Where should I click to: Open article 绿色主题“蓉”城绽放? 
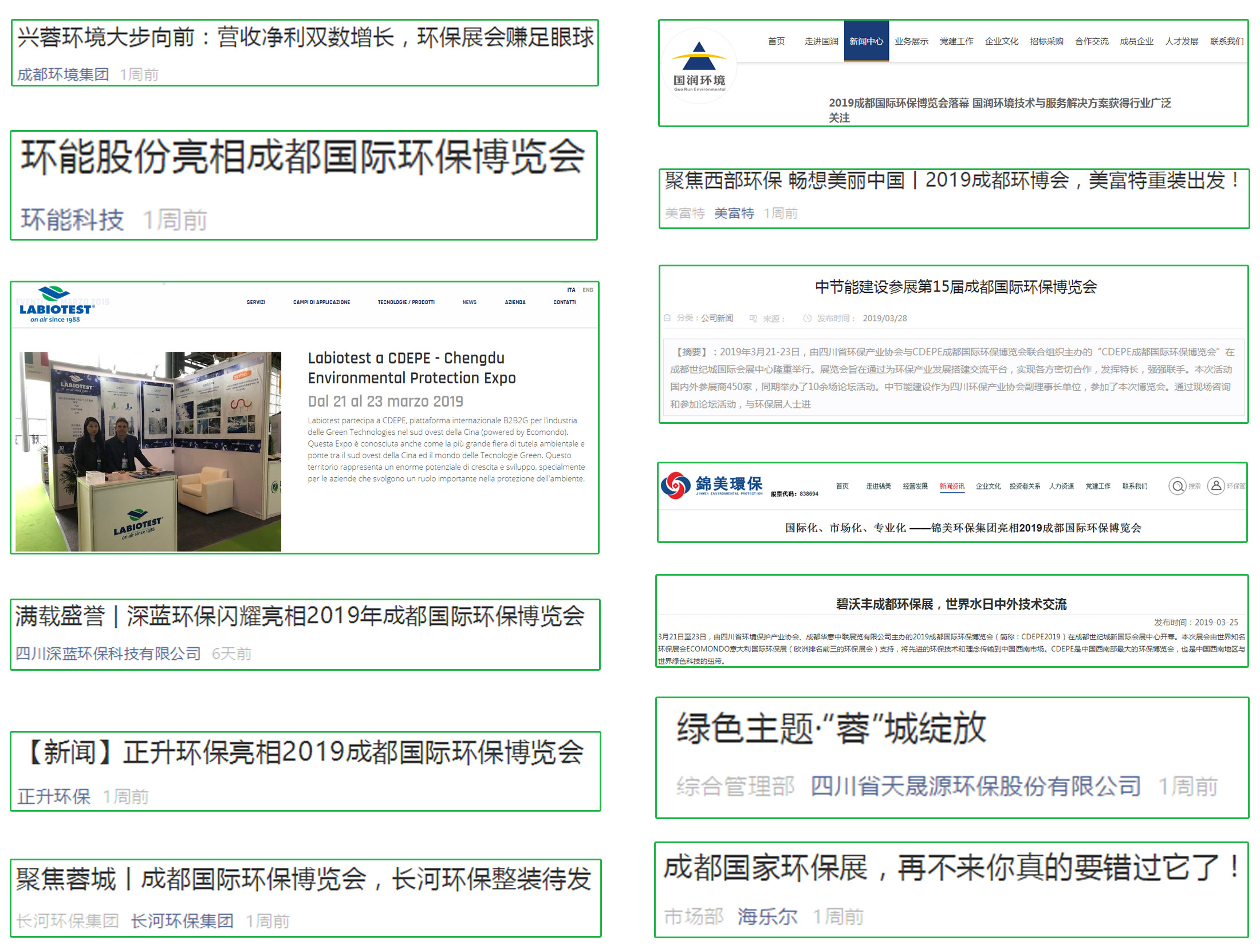point(832,728)
